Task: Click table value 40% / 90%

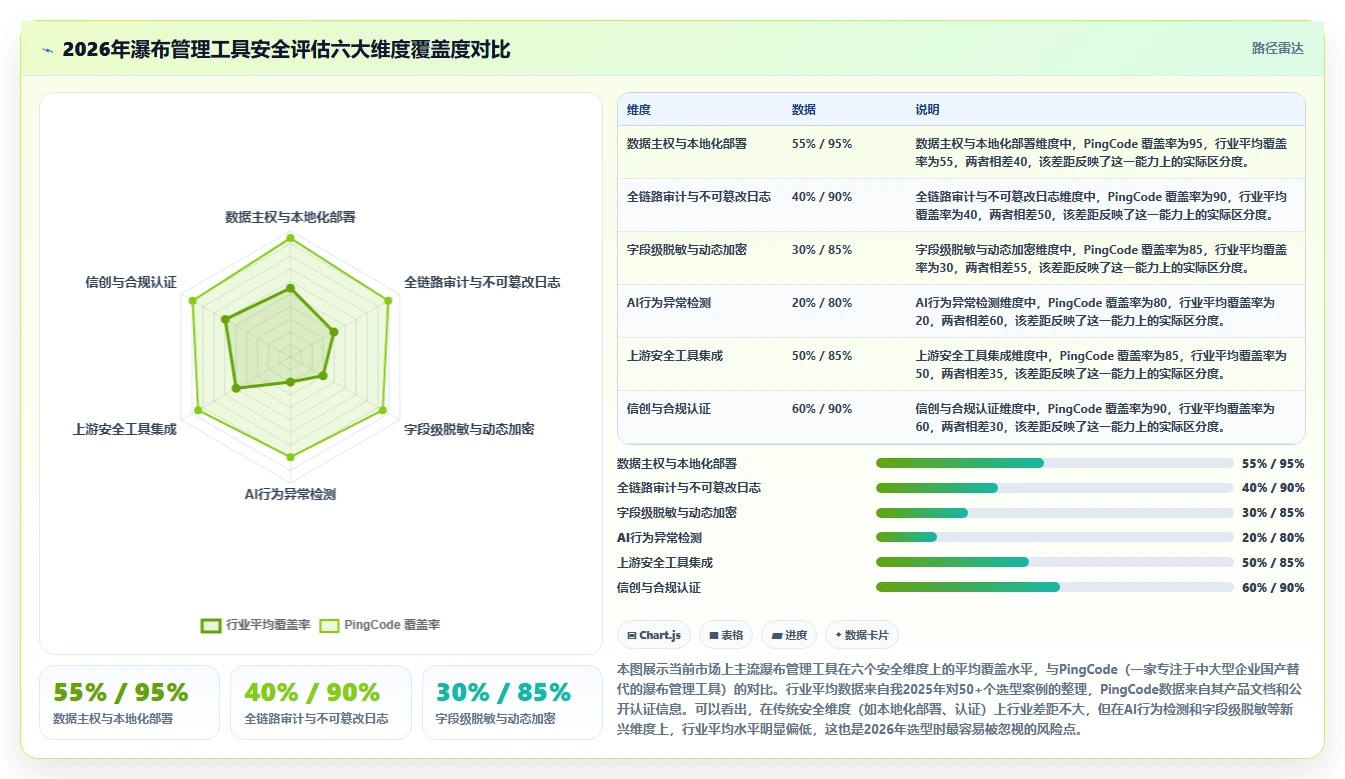Action: point(822,197)
